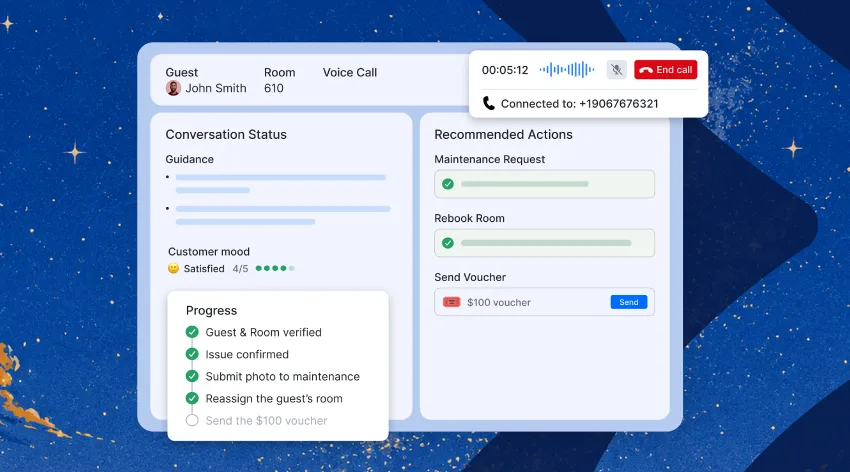The height and width of the screenshot is (472, 850).
Task: Click the Satisfied smiley face emoji
Action: 173,268
